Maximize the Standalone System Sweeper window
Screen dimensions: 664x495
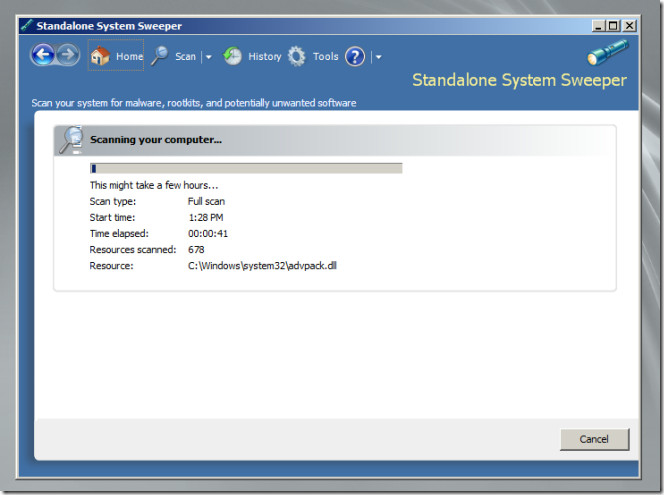point(613,26)
